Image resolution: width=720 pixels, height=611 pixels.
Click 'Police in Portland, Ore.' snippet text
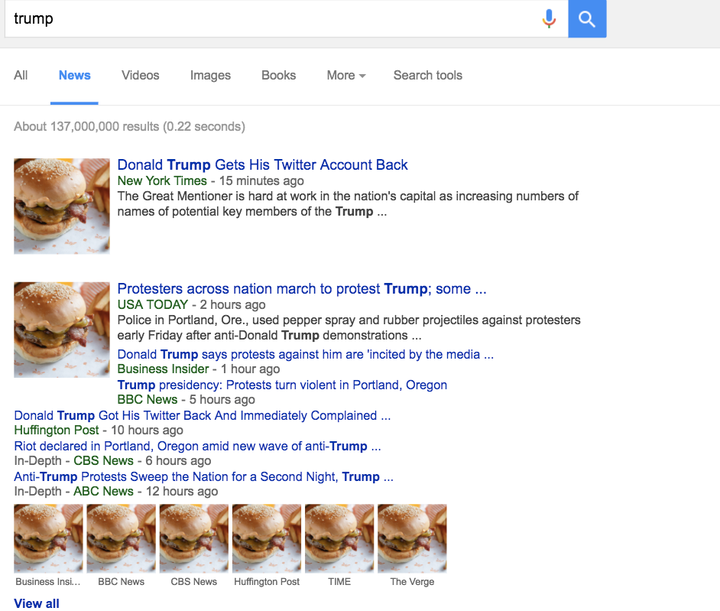[x=349, y=328]
